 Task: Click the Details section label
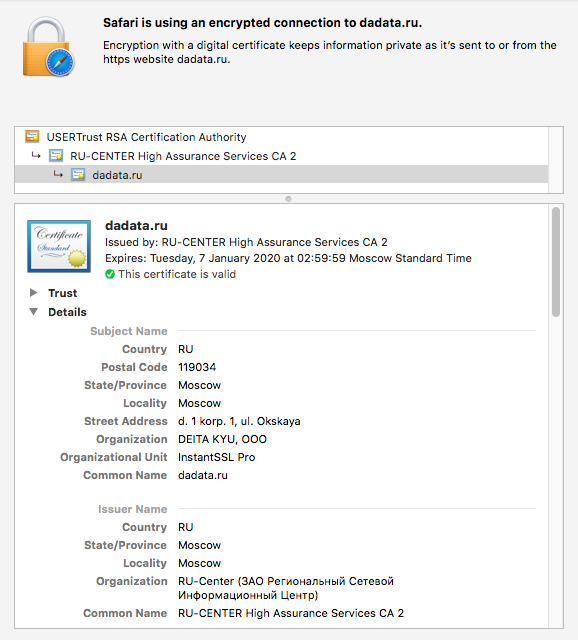(x=67, y=312)
